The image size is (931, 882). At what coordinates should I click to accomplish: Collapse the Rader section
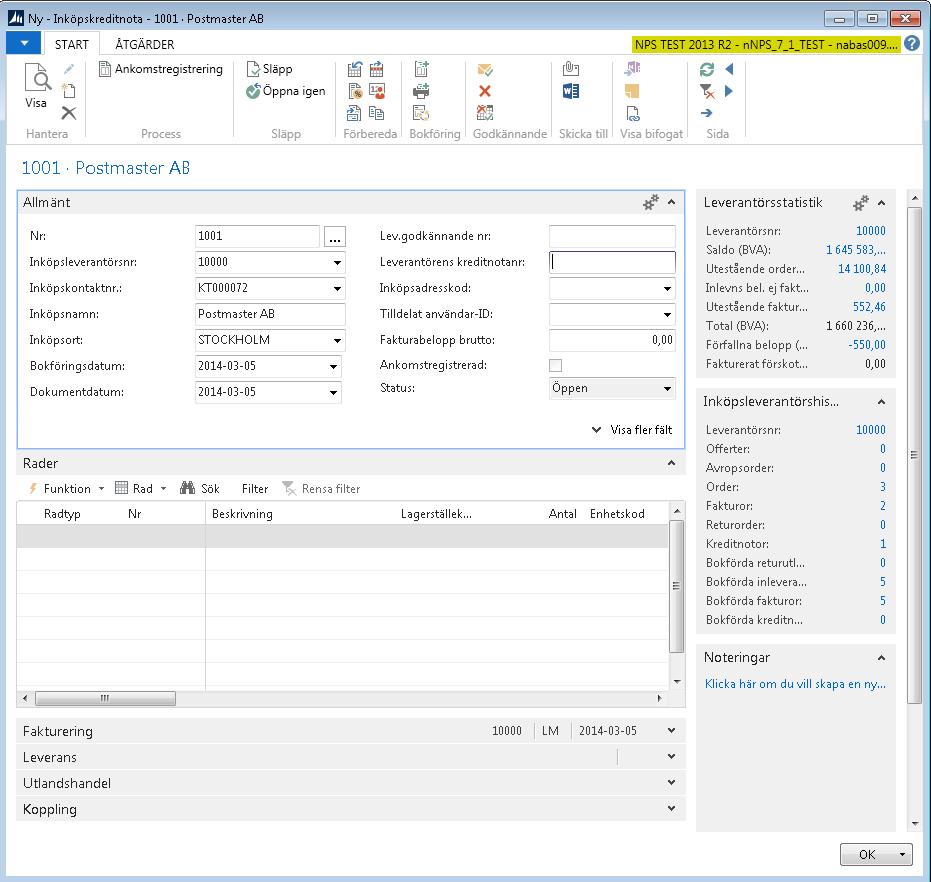point(672,463)
